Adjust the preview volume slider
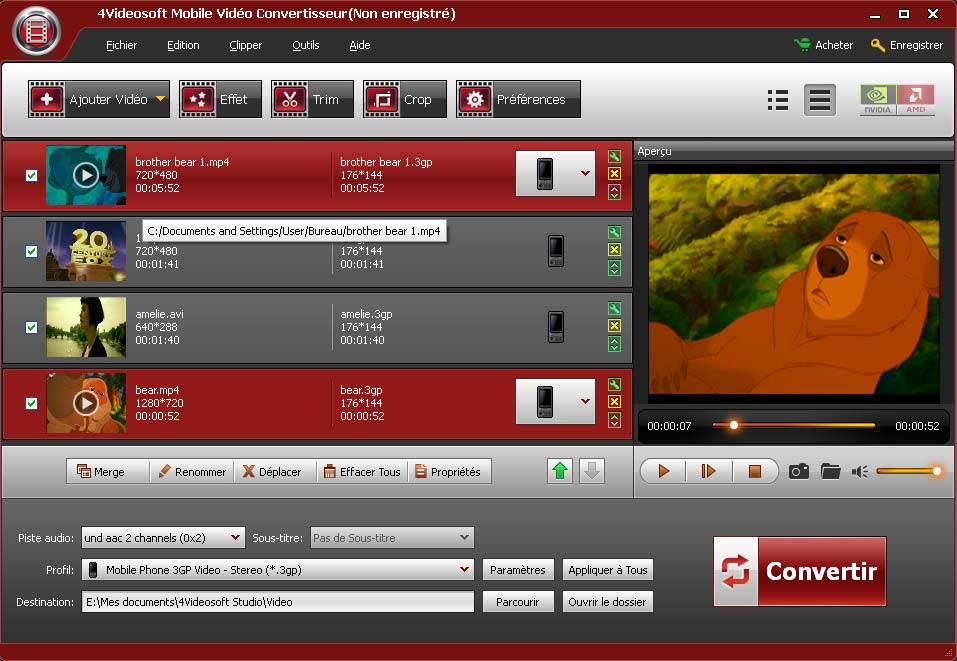The height and width of the screenshot is (661, 957). pos(908,471)
